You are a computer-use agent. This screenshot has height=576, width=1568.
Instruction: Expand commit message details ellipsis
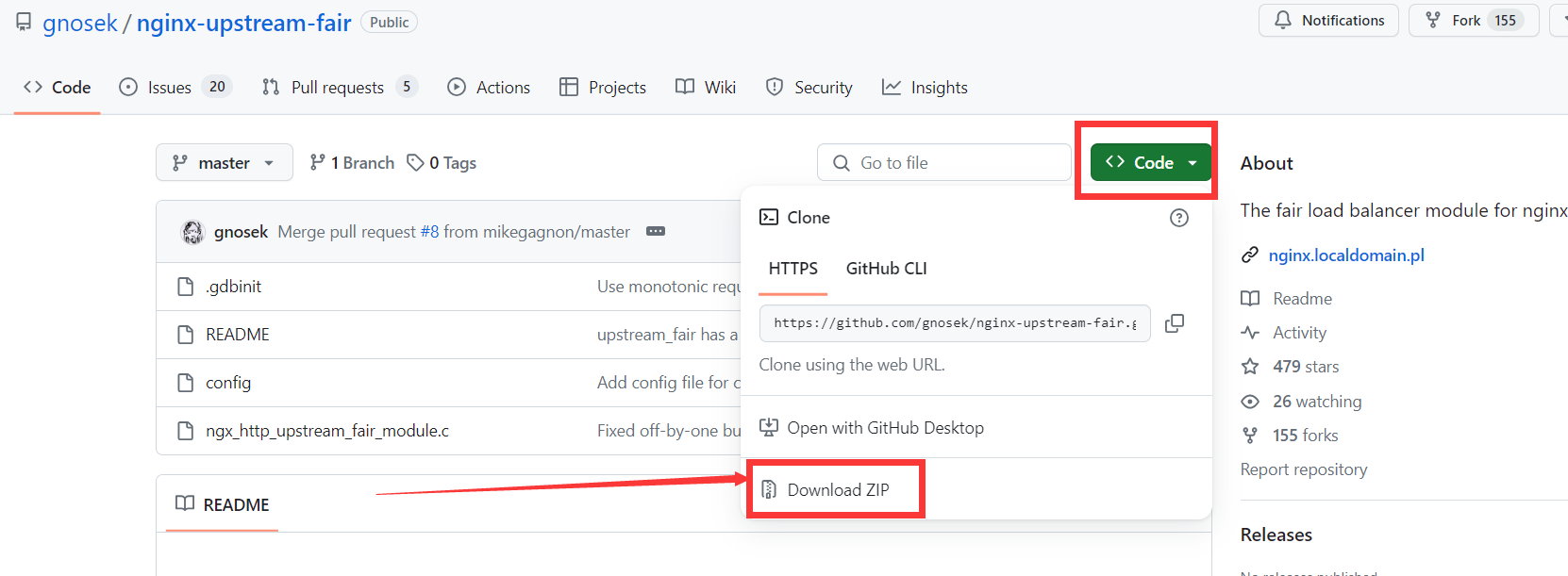click(656, 232)
